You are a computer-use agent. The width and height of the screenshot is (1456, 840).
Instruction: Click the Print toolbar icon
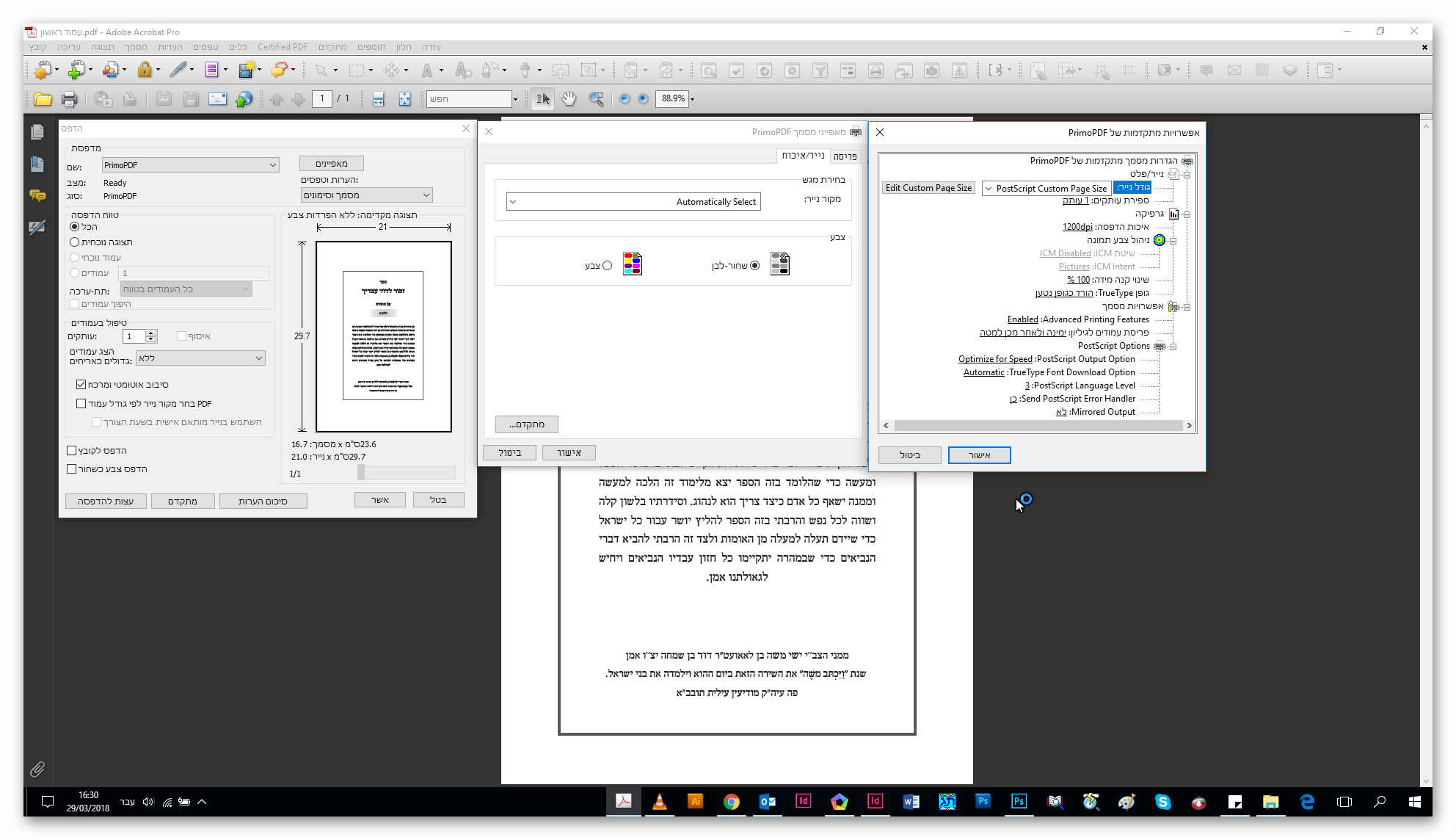tap(69, 99)
